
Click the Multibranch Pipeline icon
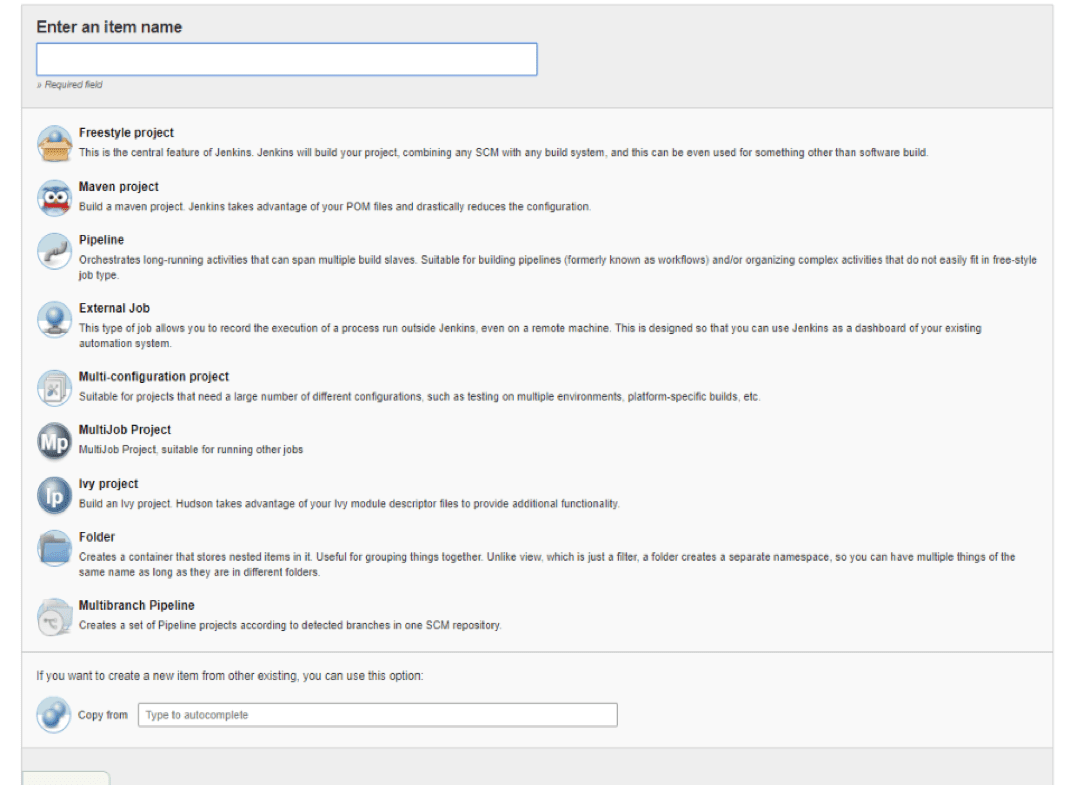coord(54,614)
